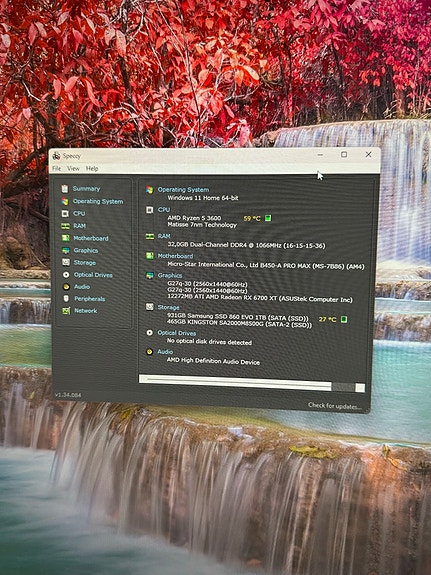Screen dimensions: 431x575
Task: Select the Summary icon in sidebar
Action: coord(65,189)
